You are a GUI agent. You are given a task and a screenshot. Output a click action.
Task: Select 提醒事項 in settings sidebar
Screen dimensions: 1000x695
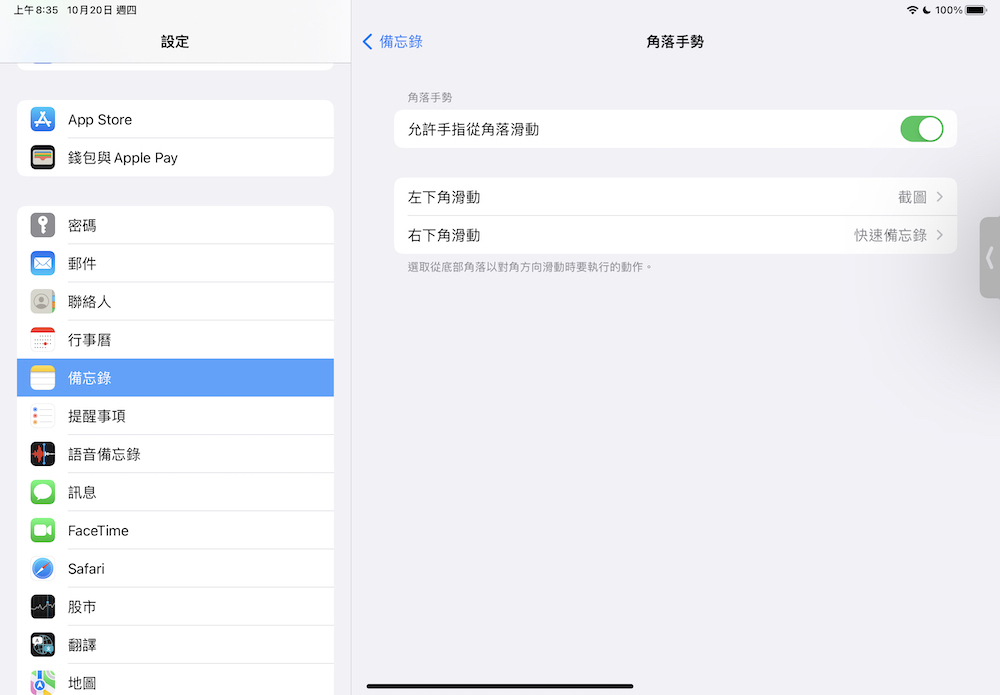(175, 416)
